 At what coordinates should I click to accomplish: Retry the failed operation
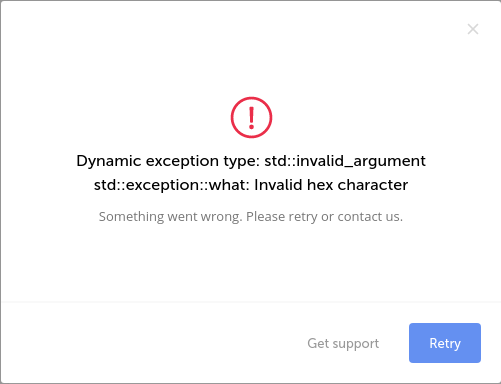[x=445, y=343]
